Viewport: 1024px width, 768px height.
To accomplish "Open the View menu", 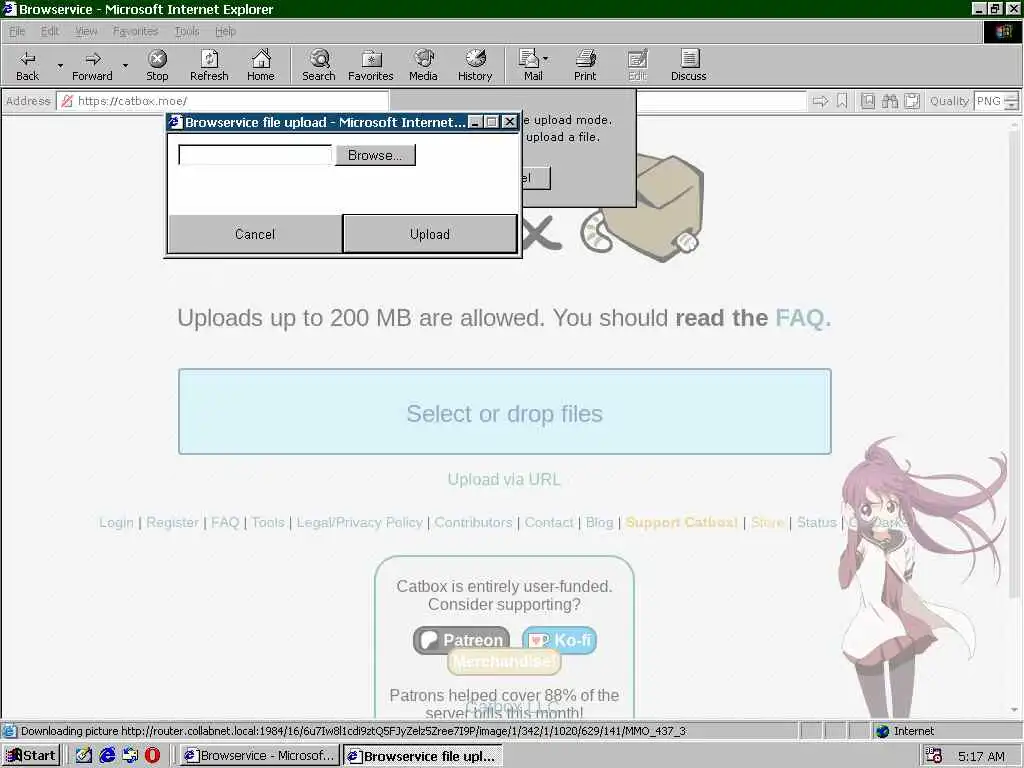I will point(86,31).
